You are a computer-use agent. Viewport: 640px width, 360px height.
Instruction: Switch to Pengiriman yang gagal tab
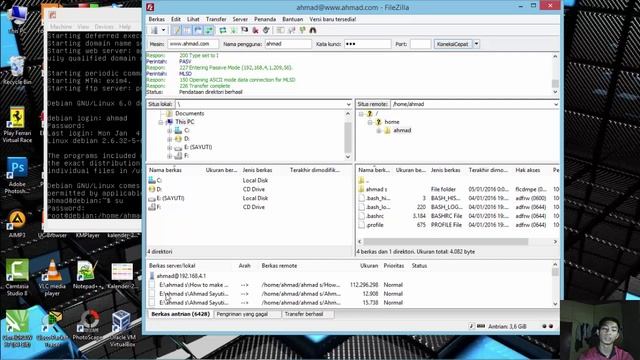(247, 314)
